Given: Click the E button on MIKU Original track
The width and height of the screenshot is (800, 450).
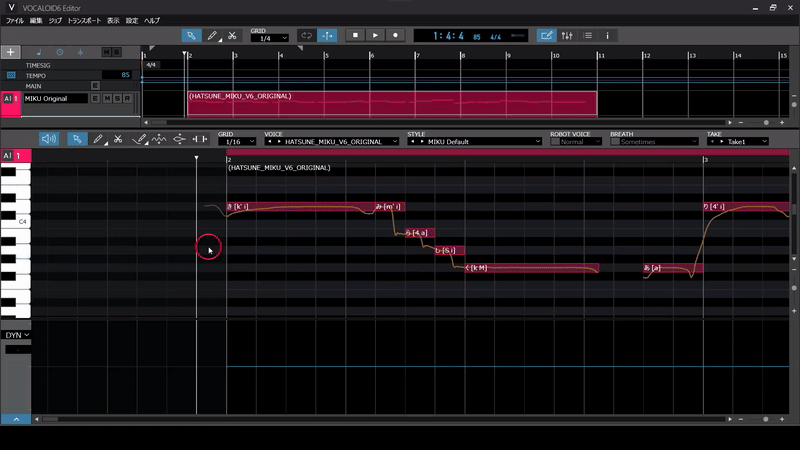Looking at the screenshot, I should 95,98.
